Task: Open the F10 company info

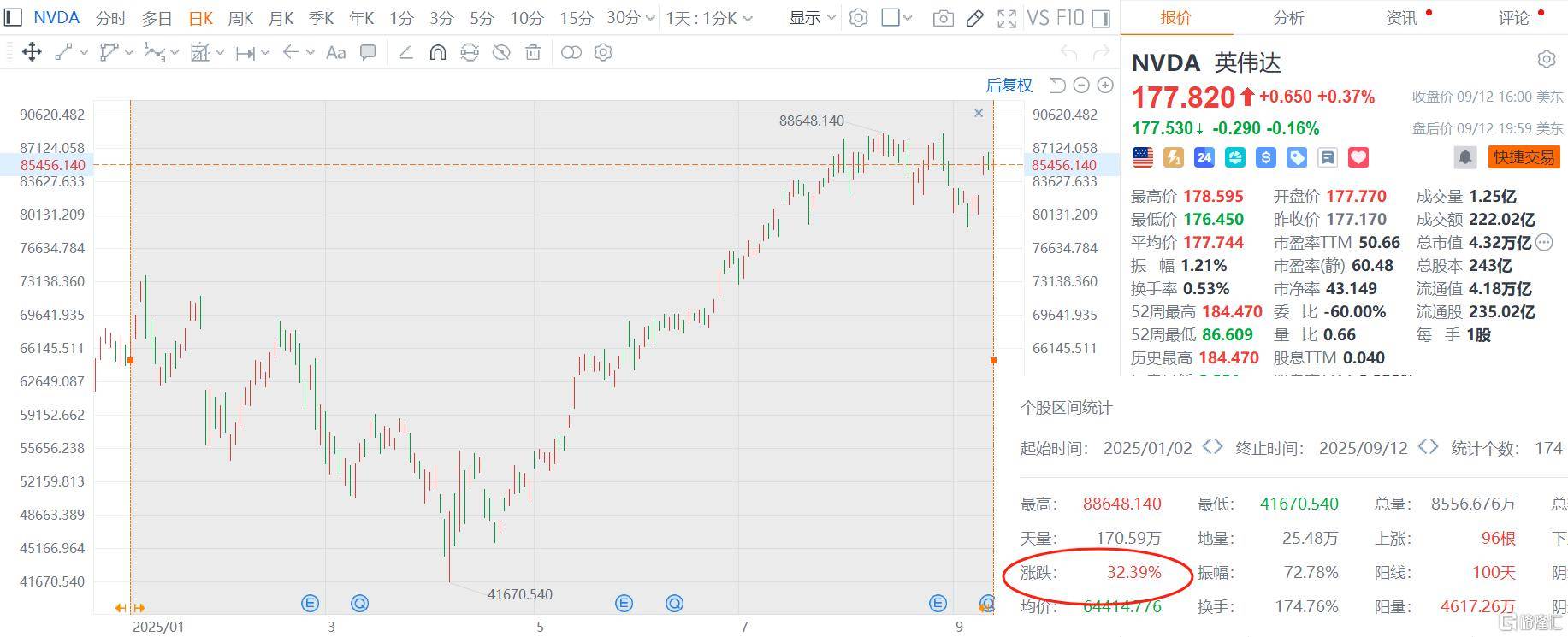Action: click(1069, 18)
